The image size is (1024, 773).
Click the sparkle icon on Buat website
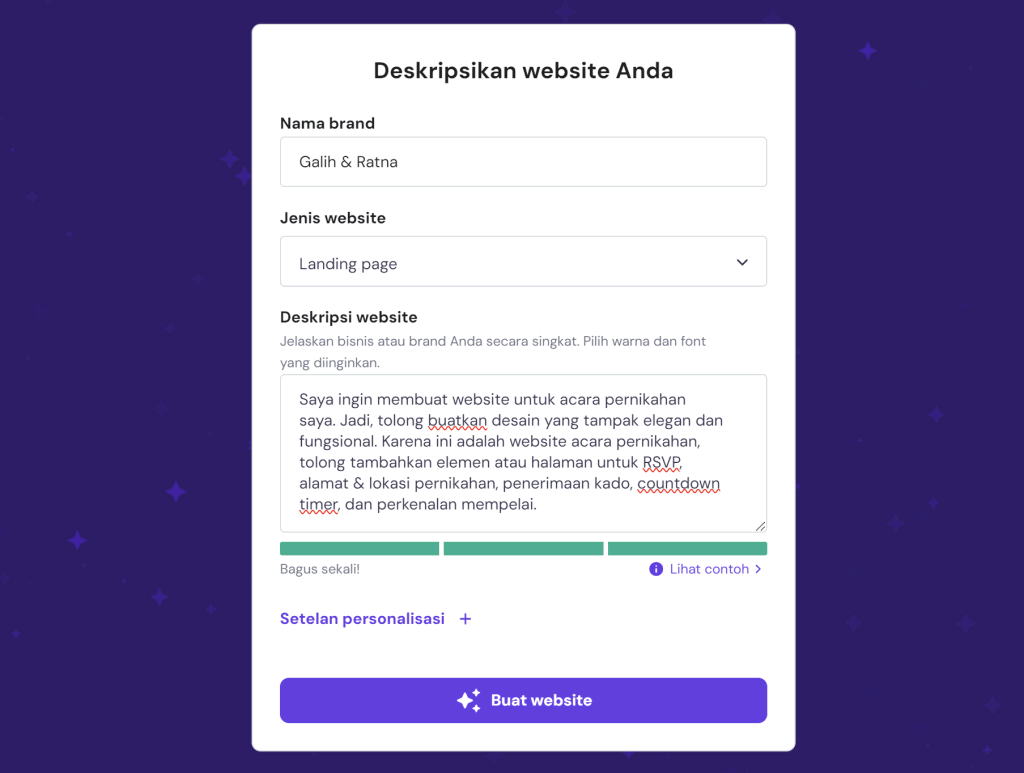pyautogui.click(x=468, y=701)
